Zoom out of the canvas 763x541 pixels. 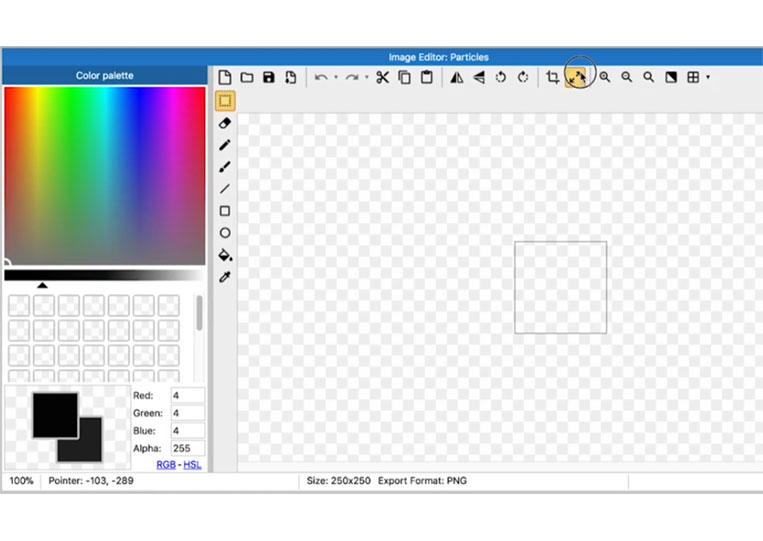pos(627,77)
